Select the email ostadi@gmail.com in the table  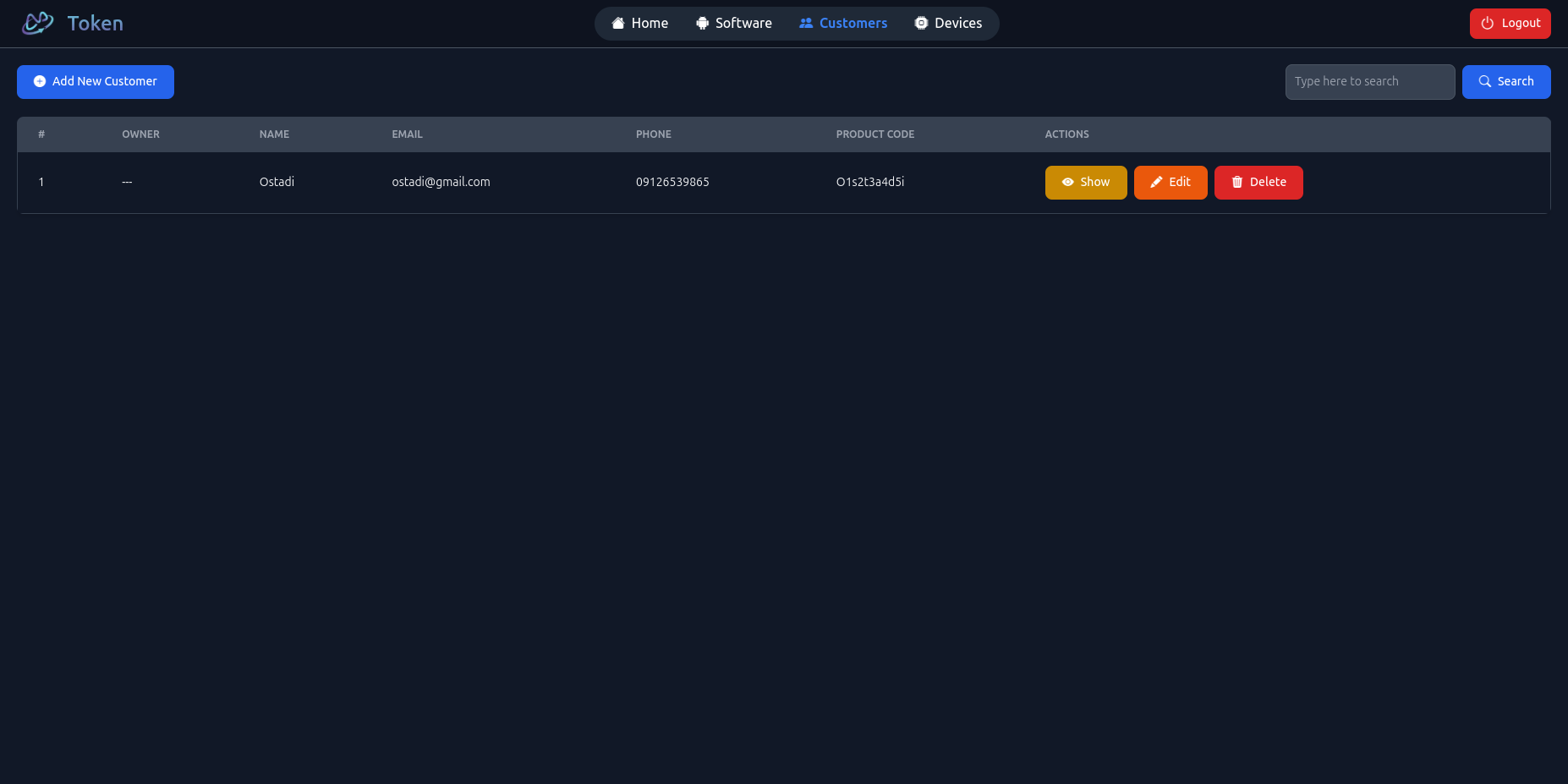click(441, 182)
